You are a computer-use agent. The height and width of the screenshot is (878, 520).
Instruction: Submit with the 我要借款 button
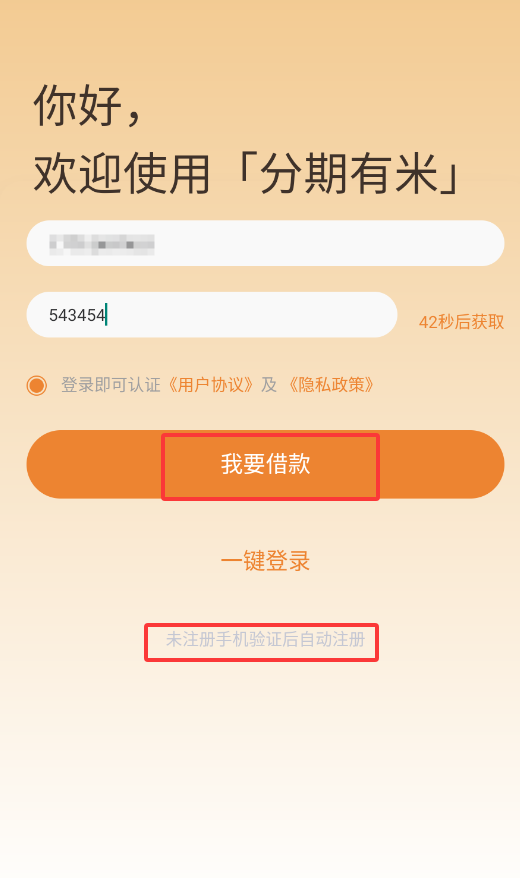point(265,464)
